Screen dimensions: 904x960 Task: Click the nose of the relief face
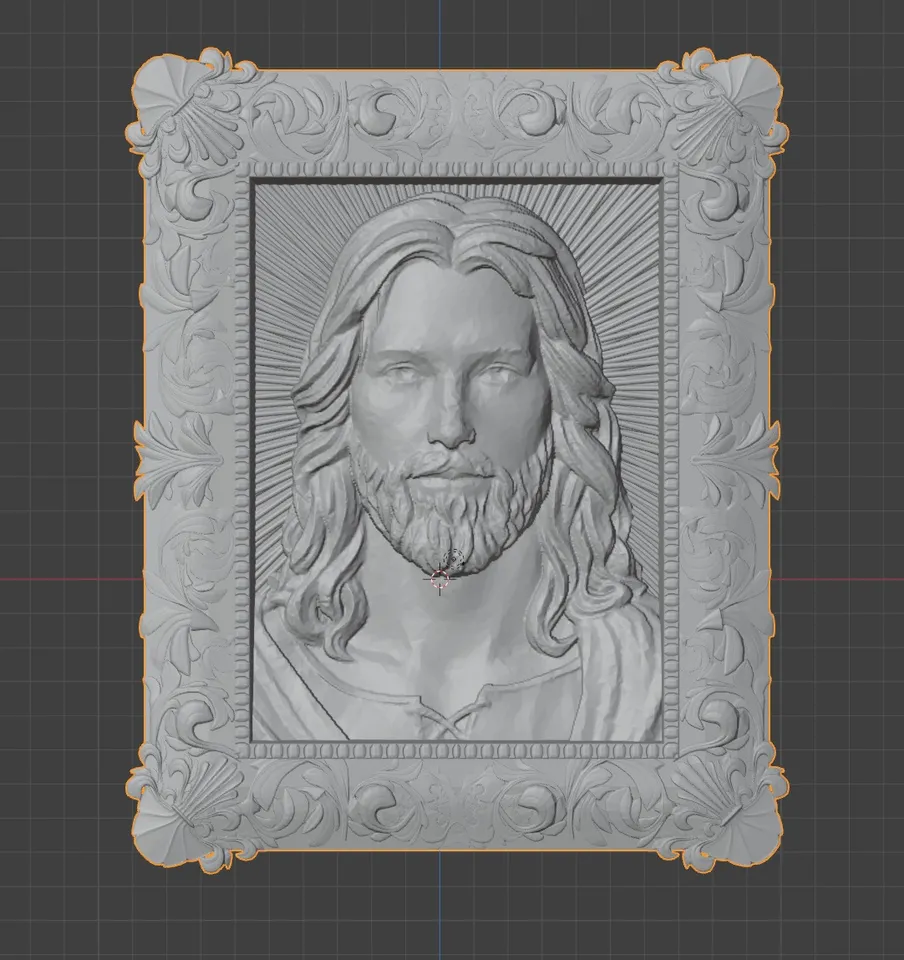pyautogui.click(x=452, y=422)
